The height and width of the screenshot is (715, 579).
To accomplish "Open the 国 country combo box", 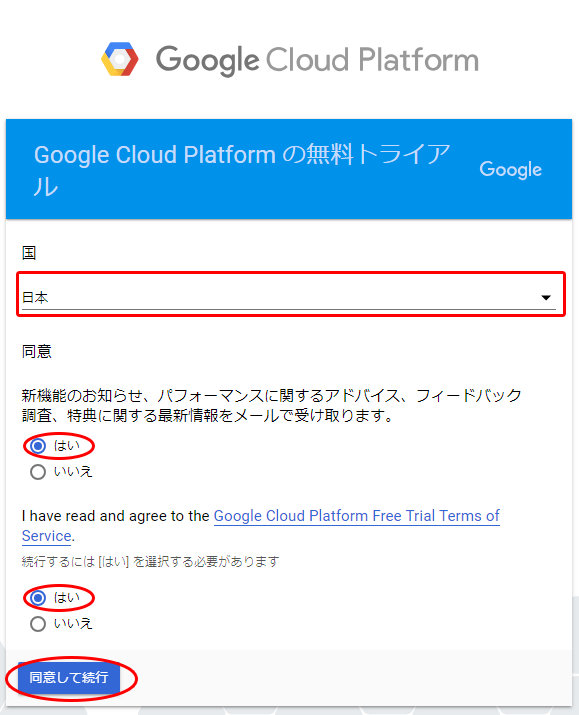I will coord(289,297).
